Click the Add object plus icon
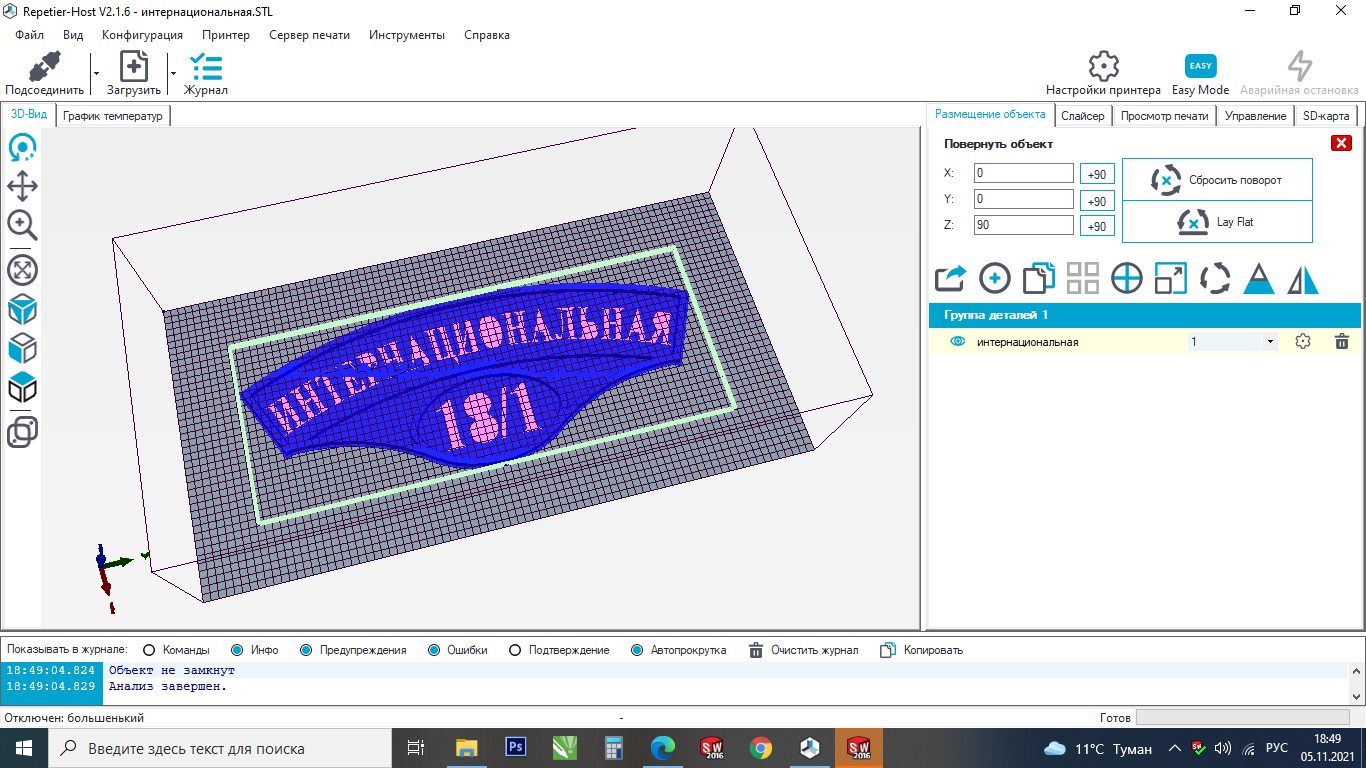1366x768 pixels. point(994,278)
